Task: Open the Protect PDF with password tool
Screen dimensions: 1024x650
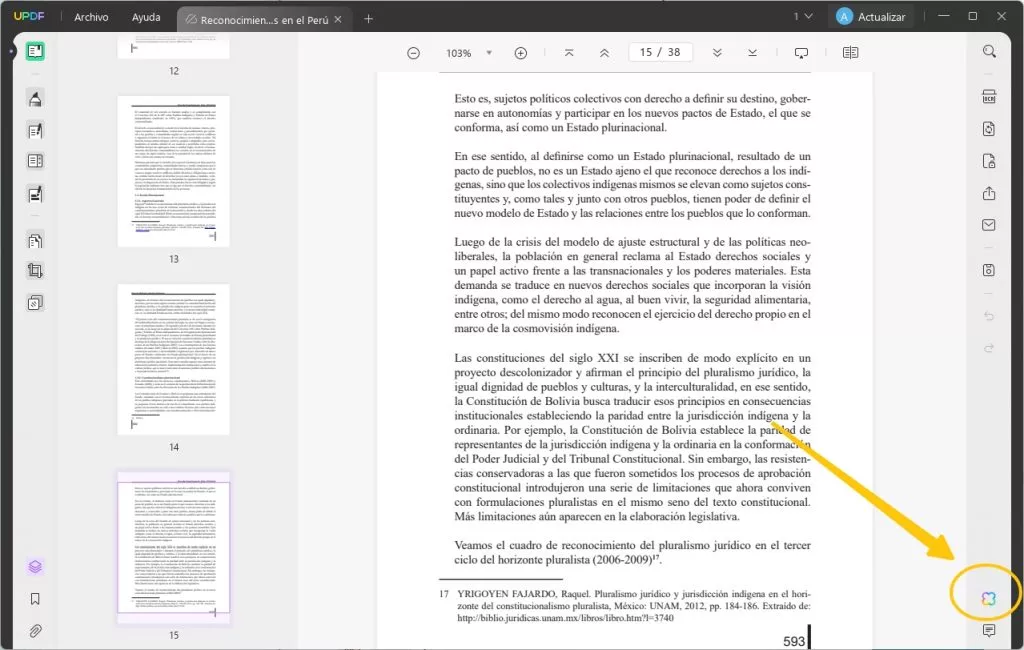Action: (989, 161)
